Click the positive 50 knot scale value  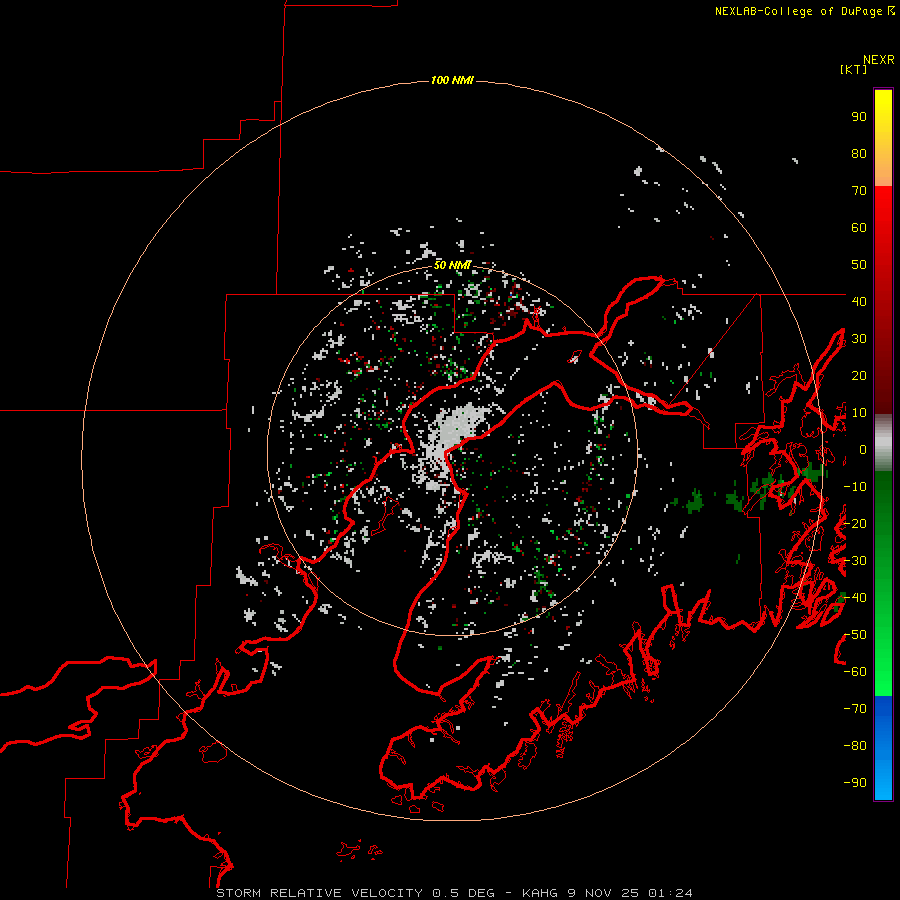[x=859, y=265]
